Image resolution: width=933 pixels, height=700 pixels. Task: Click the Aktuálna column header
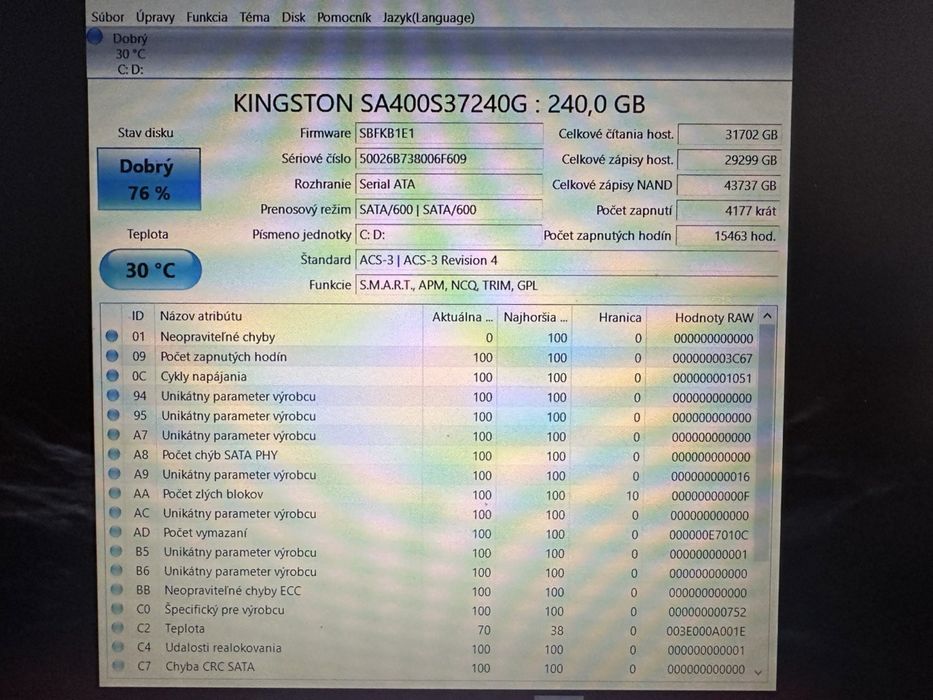461,317
